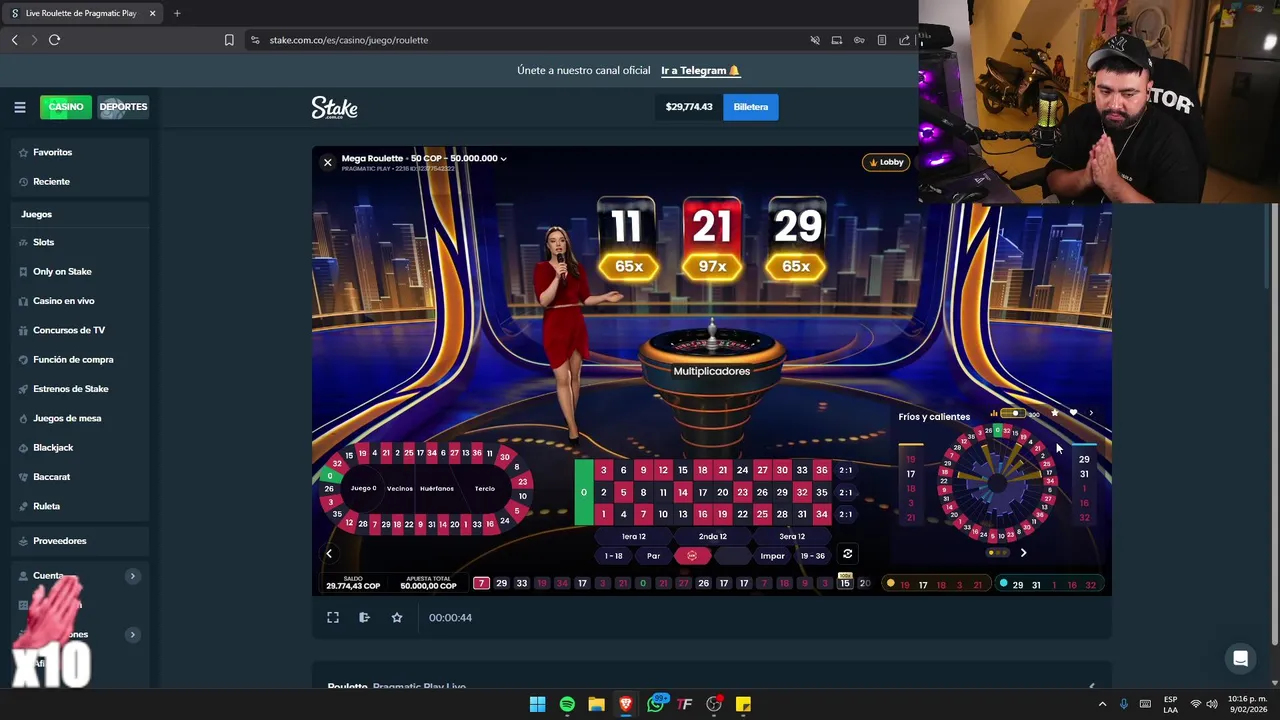Open Función de compra category
This screenshot has width=1280, height=720.
80,359
